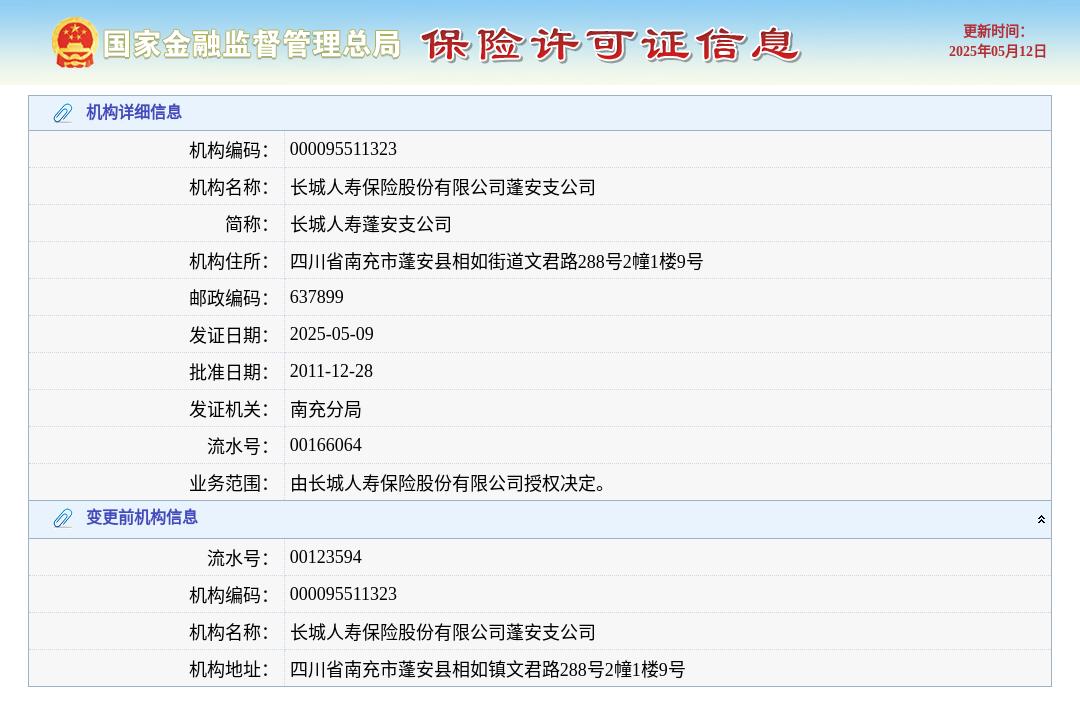Click the 变更前机构信息 section header text
Image resolution: width=1080 pixels, height=701 pixels.
click(x=142, y=517)
